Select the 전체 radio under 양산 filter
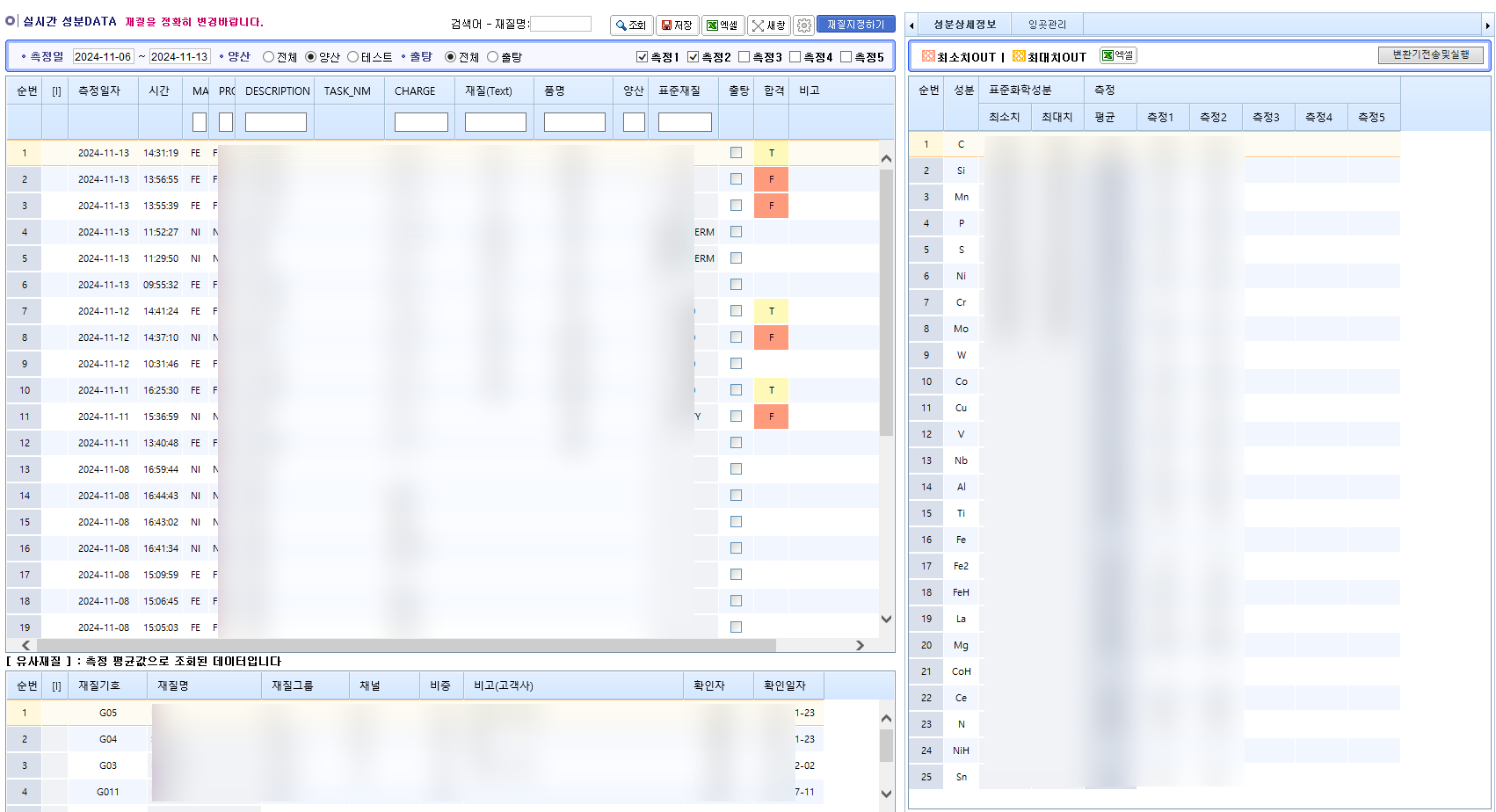The width and height of the screenshot is (1496, 812). 268,57
